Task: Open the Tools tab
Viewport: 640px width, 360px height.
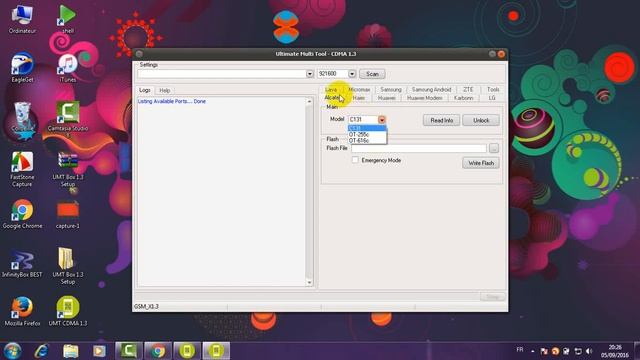Action: pyautogui.click(x=493, y=89)
